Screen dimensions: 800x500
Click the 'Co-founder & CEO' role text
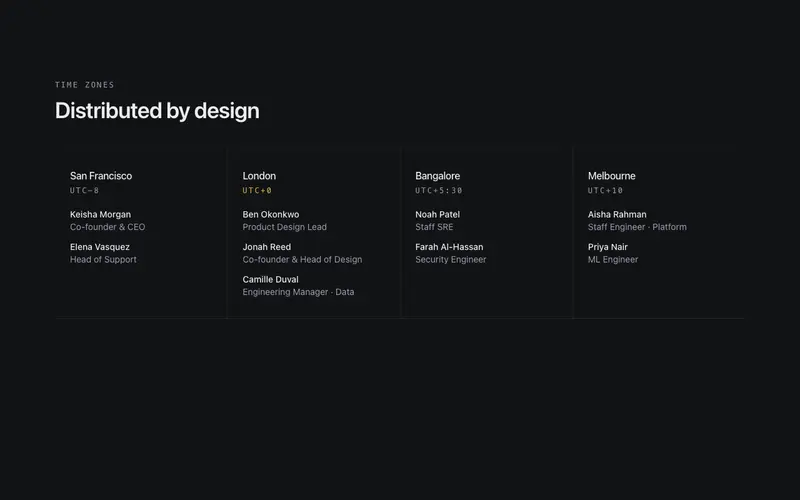pos(108,227)
